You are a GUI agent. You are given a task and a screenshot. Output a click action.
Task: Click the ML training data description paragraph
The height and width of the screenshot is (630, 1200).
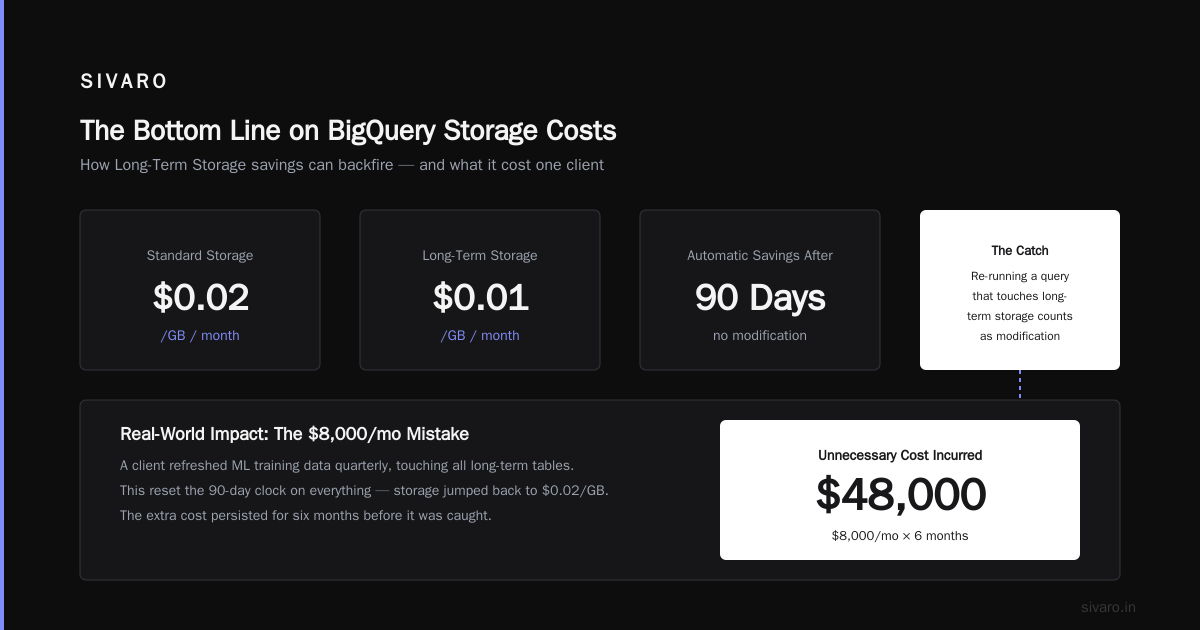[x=364, y=491]
